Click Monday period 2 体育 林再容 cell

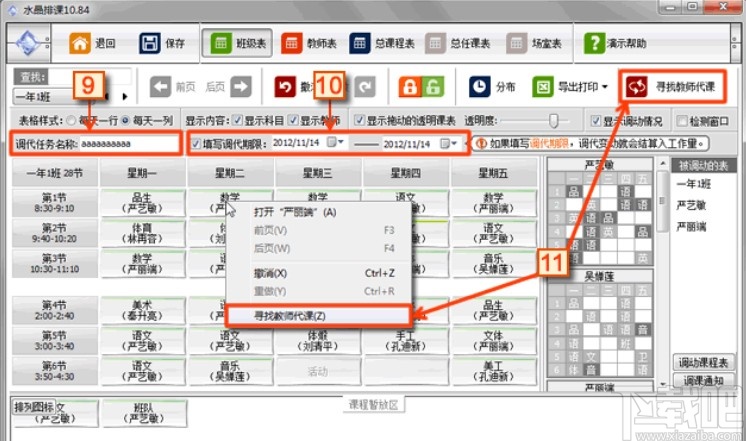tap(142, 234)
